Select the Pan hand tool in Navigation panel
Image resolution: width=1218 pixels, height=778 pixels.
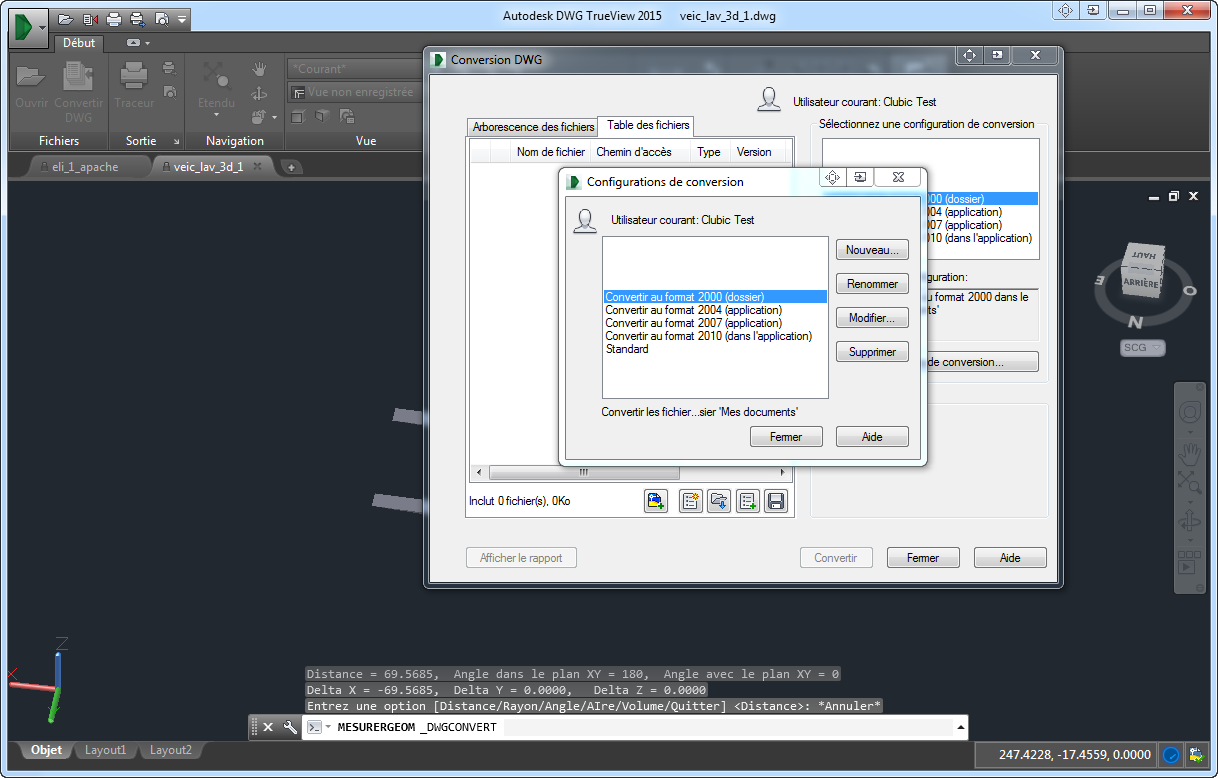pos(259,69)
